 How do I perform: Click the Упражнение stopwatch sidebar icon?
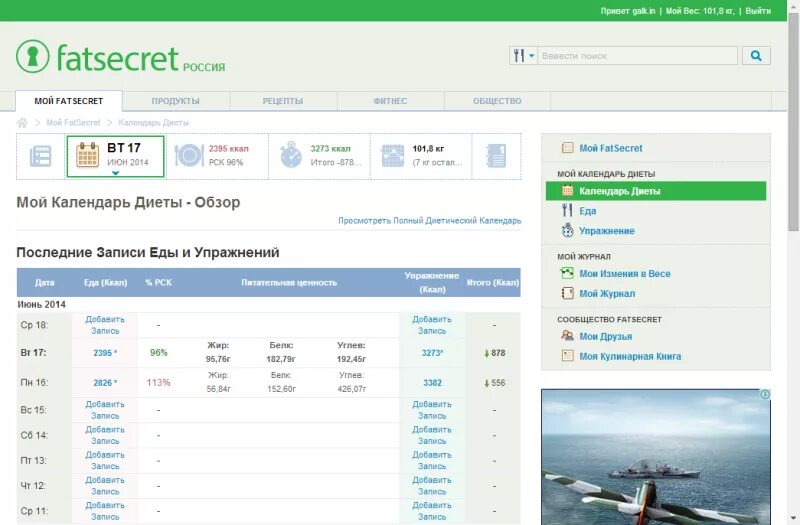567,231
